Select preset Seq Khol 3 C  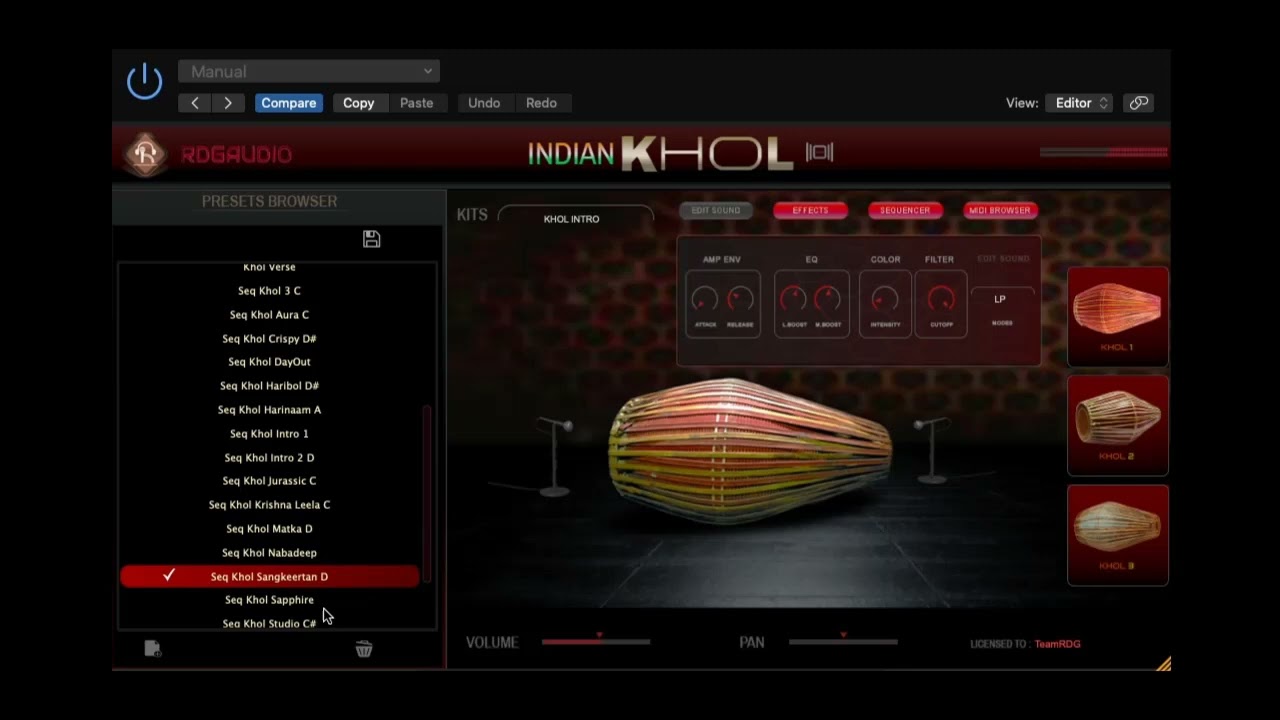[x=269, y=291]
